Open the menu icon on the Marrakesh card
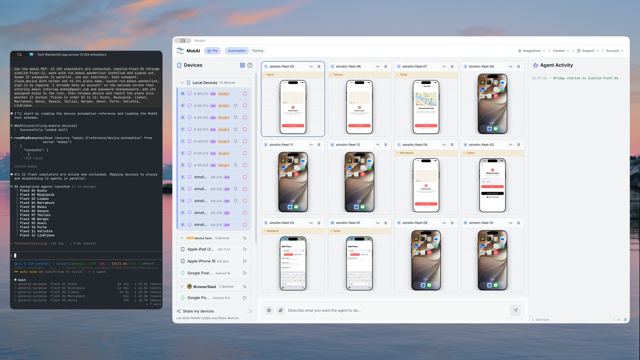 pyautogui.click(x=452, y=144)
